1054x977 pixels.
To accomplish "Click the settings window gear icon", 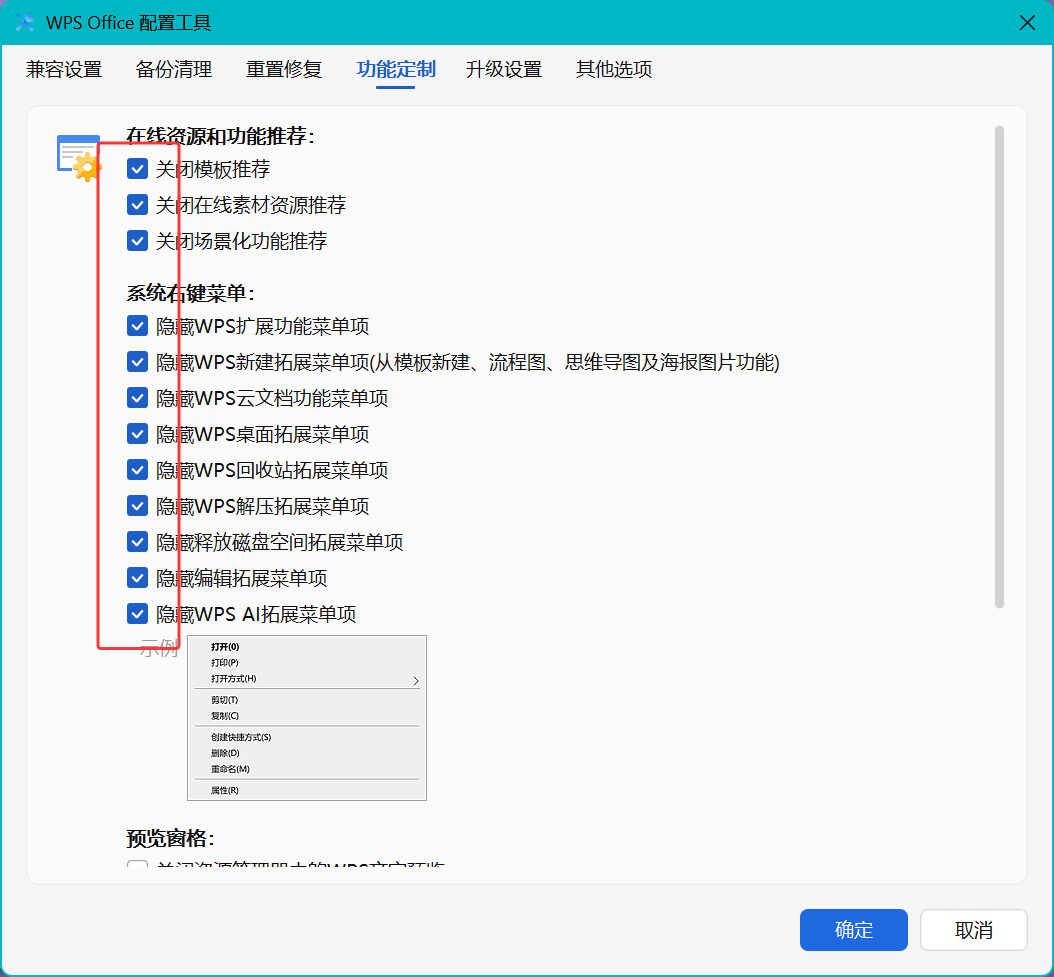I will [79, 158].
